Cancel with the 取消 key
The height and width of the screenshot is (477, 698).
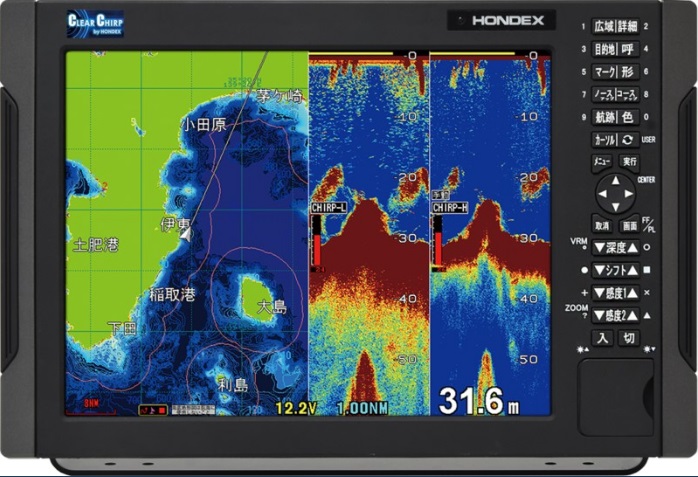[602, 226]
